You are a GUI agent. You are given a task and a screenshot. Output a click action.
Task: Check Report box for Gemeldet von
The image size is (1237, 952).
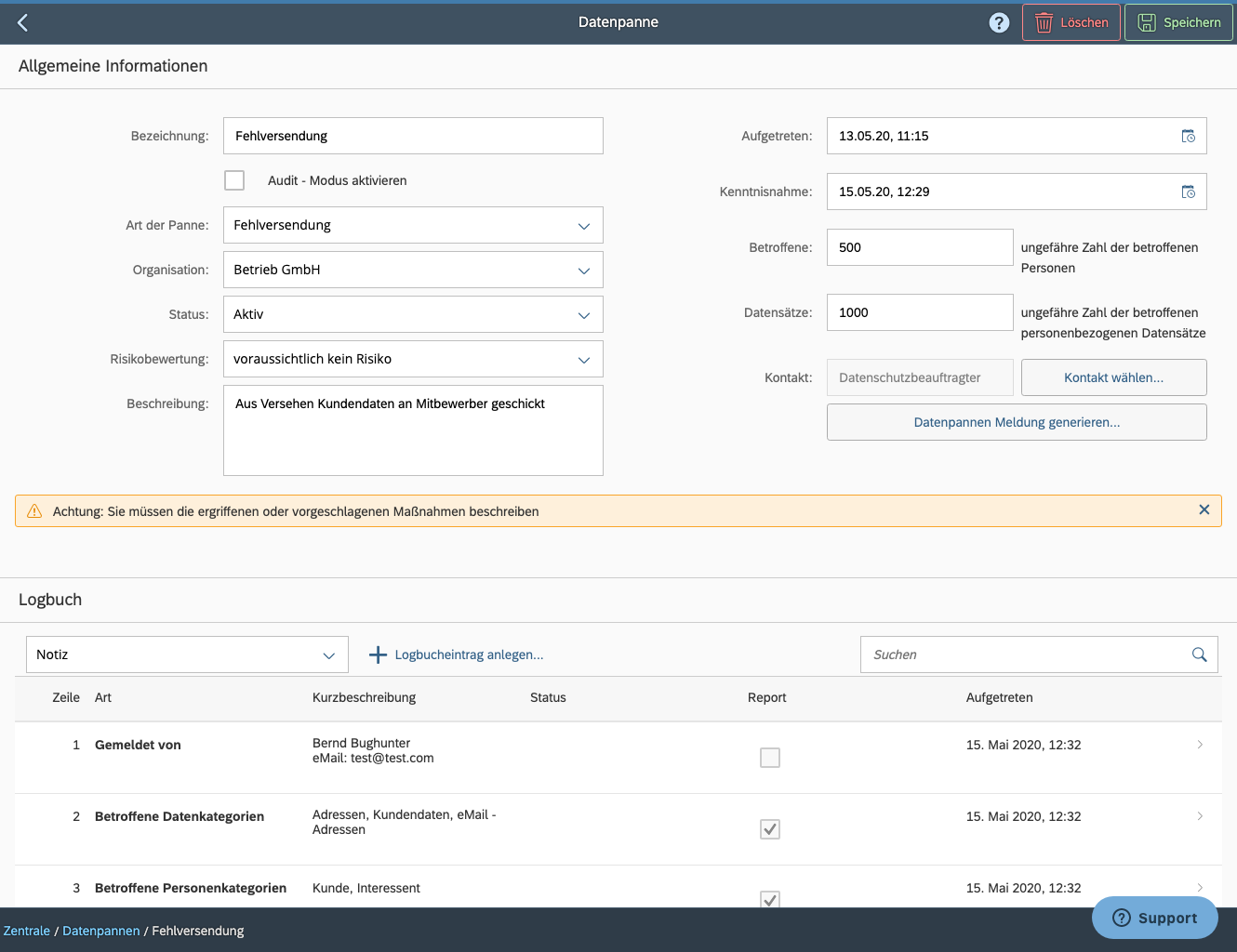[x=770, y=758]
